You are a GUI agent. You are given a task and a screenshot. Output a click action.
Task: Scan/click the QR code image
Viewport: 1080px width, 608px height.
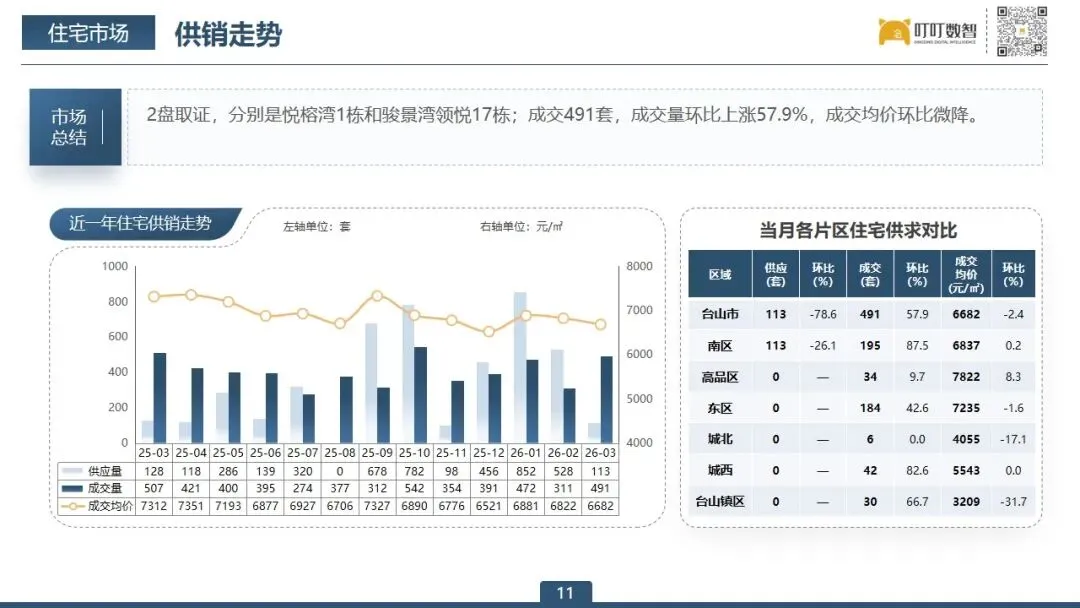pyautogui.click(x=1022, y=31)
